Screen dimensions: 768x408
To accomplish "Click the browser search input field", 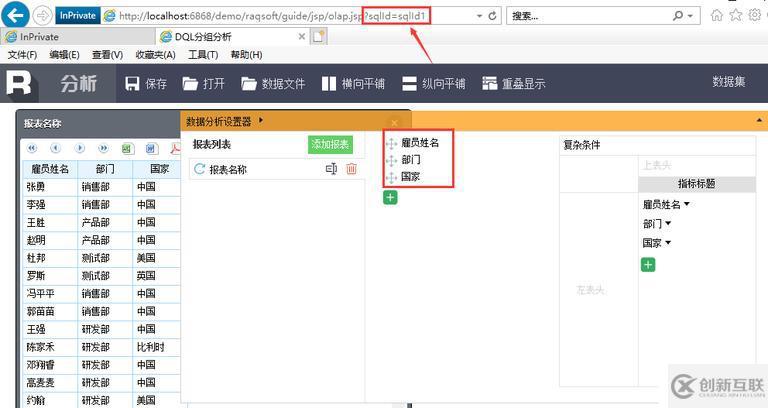I will tap(588, 16).
